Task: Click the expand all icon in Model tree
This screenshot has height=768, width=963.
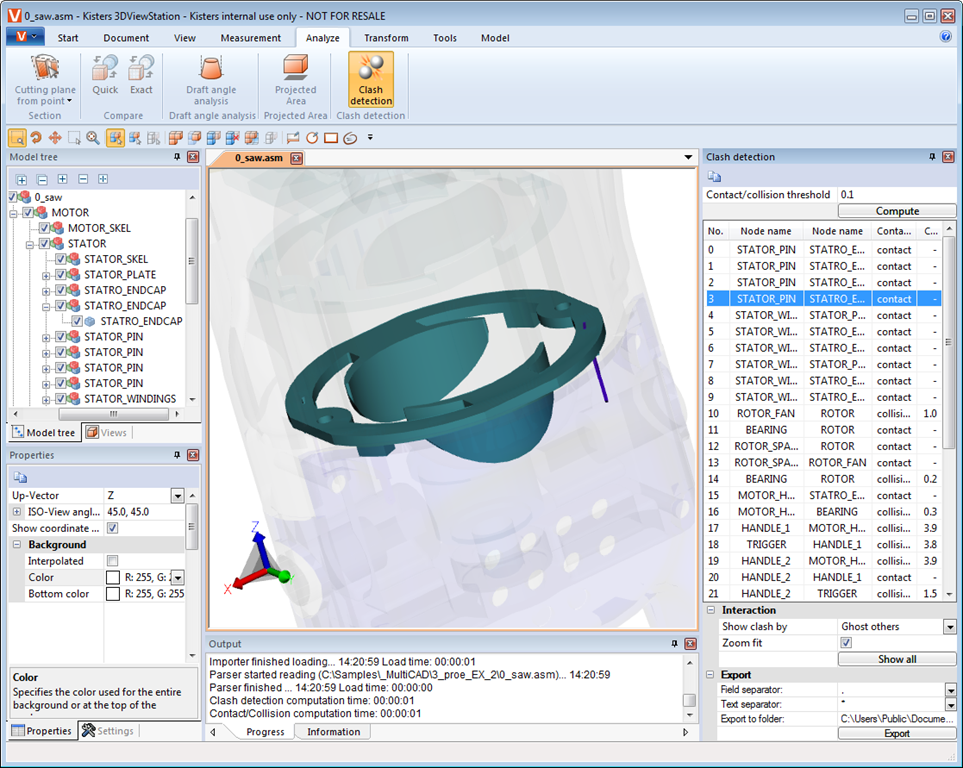Action: (21, 179)
